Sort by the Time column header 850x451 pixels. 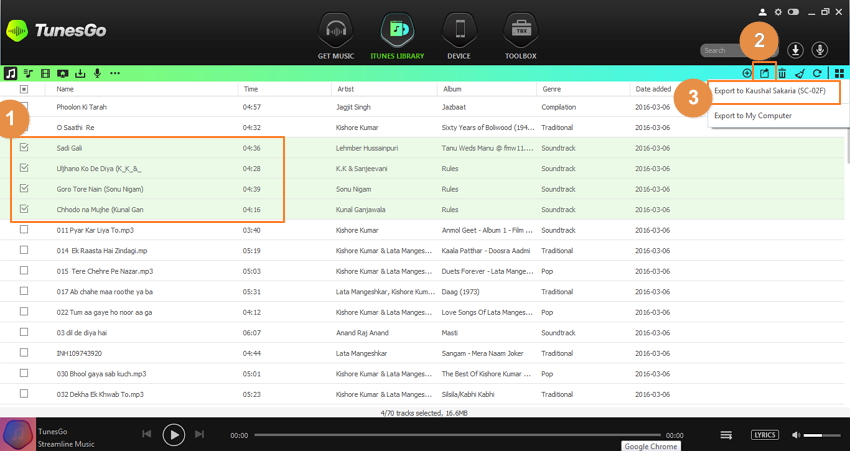[250, 89]
